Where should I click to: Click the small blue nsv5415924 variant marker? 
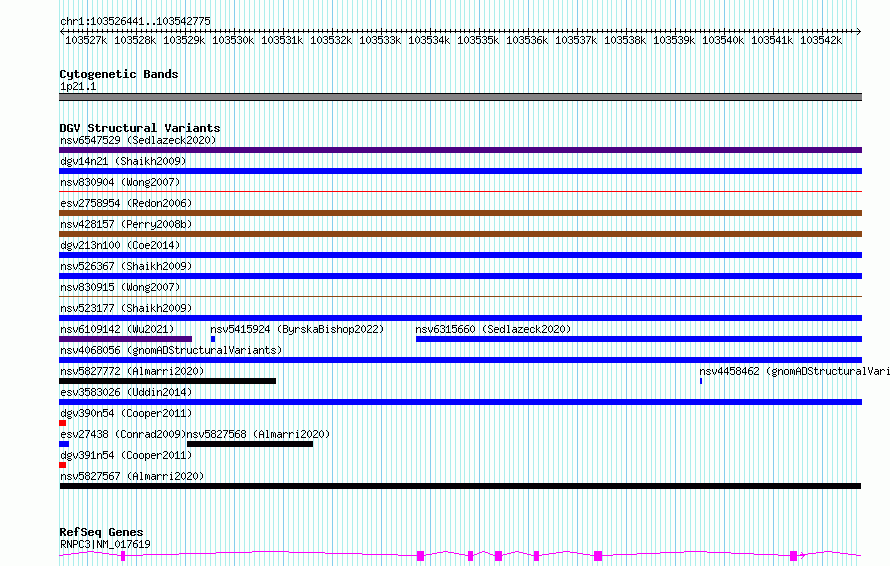pyautogui.click(x=213, y=339)
